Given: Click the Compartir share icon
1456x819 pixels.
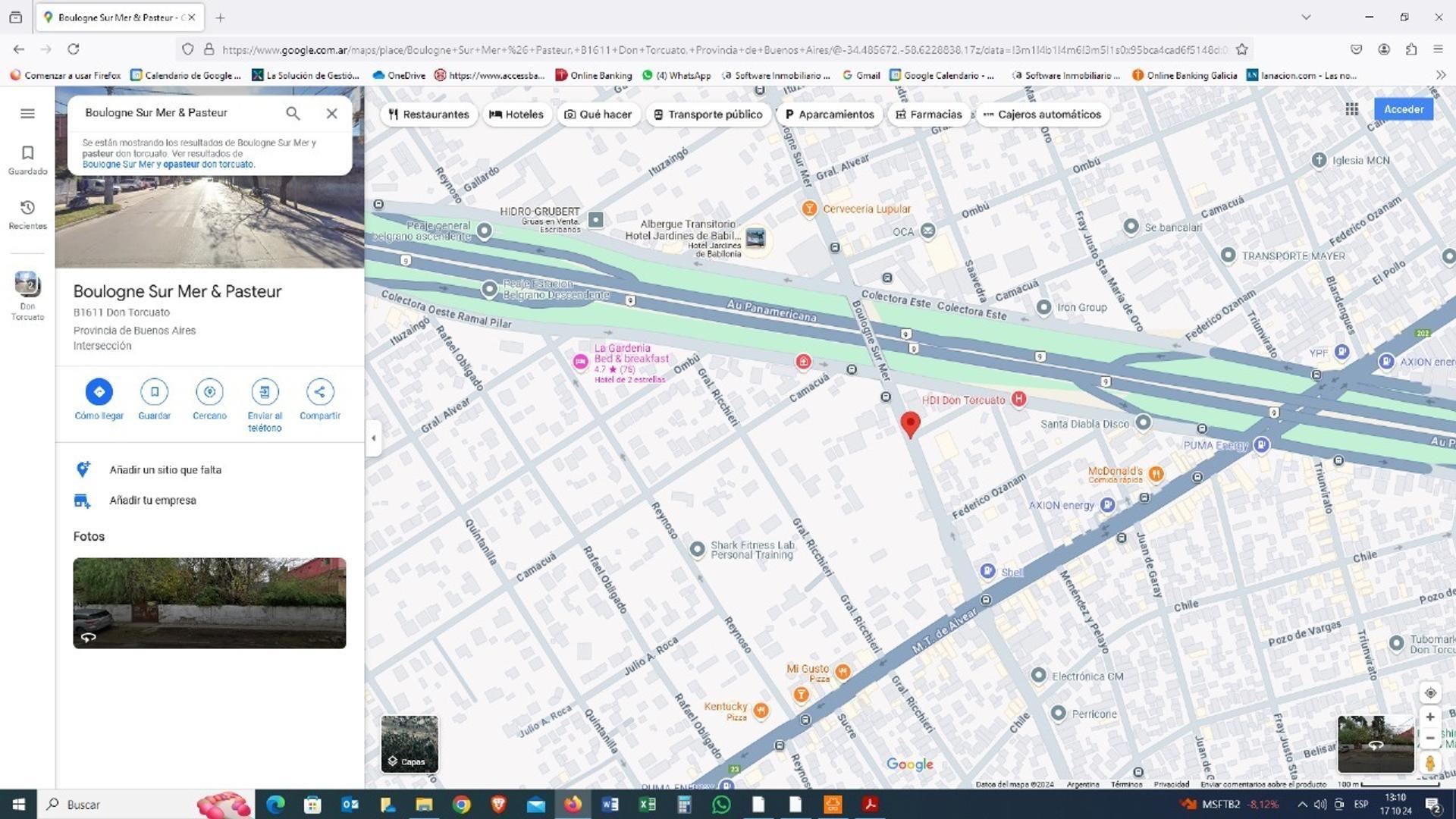Looking at the screenshot, I should pyautogui.click(x=319, y=392).
